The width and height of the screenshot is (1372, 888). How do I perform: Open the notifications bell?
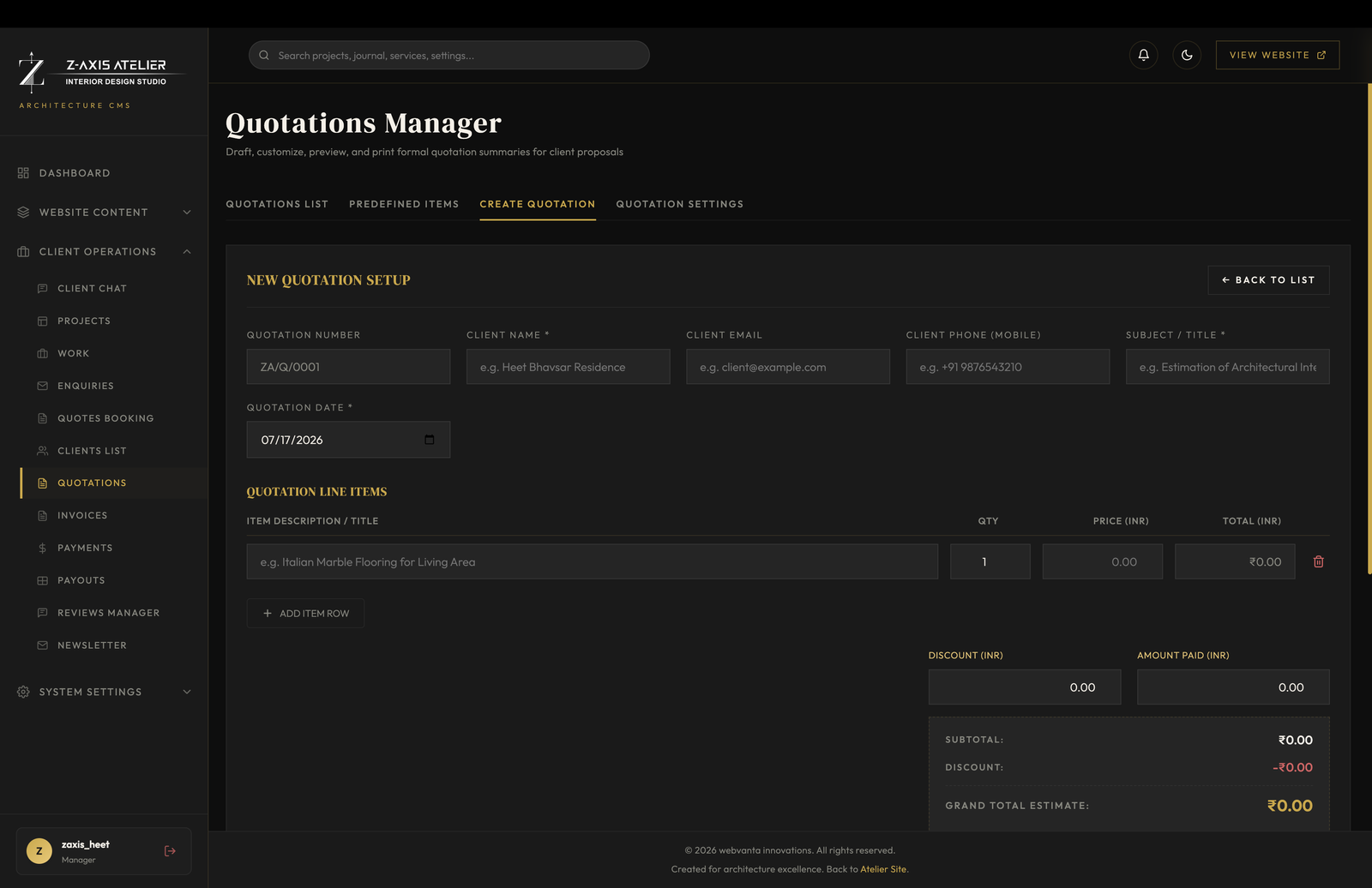tap(1143, 55)
